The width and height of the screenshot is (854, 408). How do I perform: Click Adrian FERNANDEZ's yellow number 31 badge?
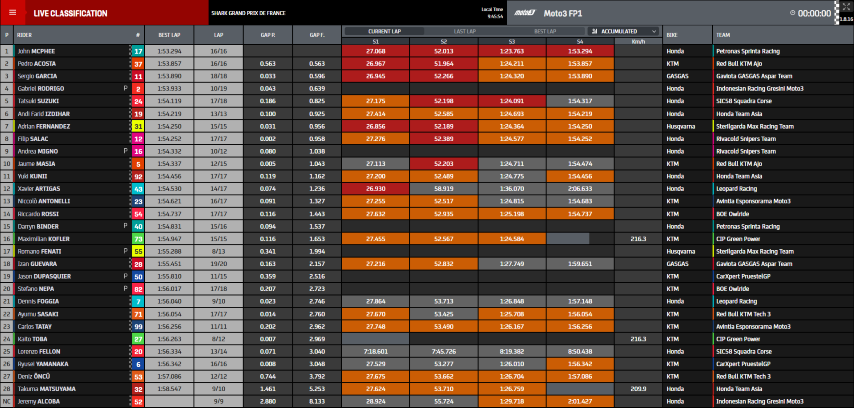point(138,126)
